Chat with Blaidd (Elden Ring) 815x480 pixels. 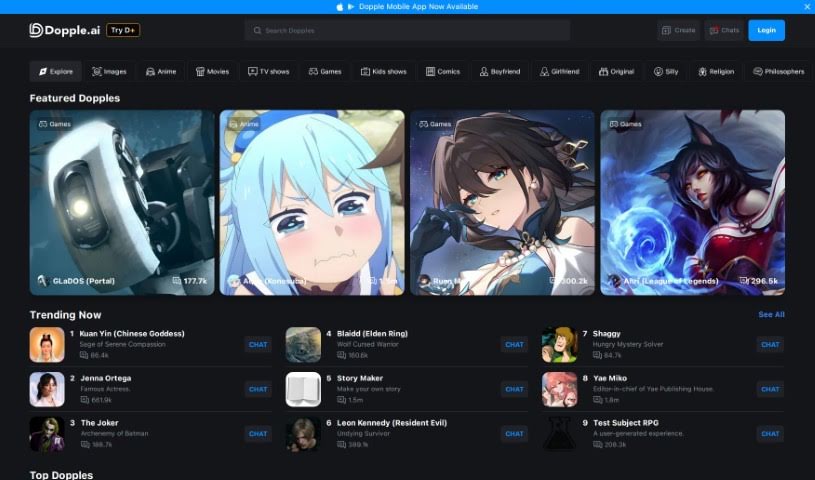coord(514,345)
